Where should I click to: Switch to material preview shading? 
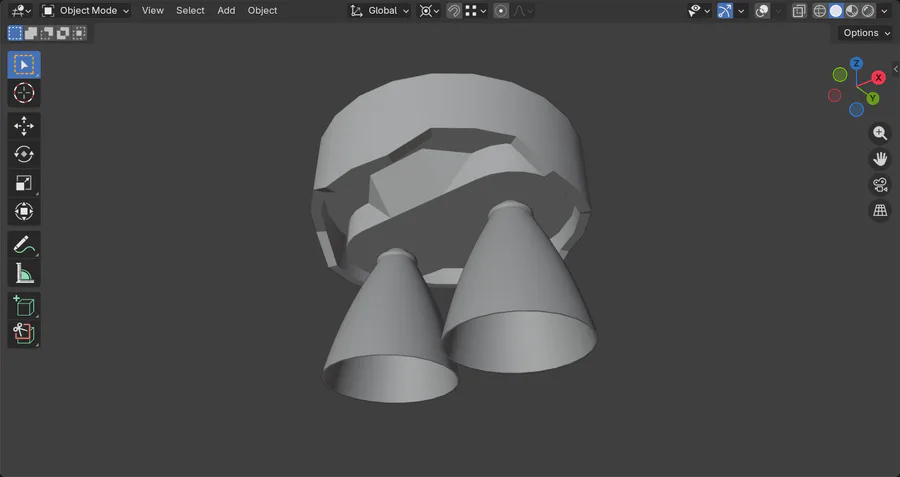coord(852,10)
